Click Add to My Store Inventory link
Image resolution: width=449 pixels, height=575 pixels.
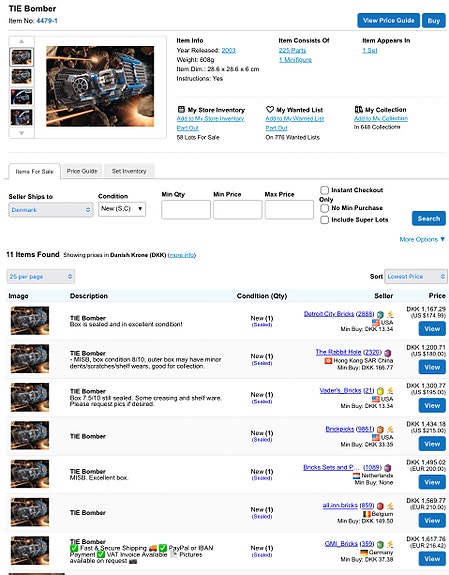(x=210, y=118)
